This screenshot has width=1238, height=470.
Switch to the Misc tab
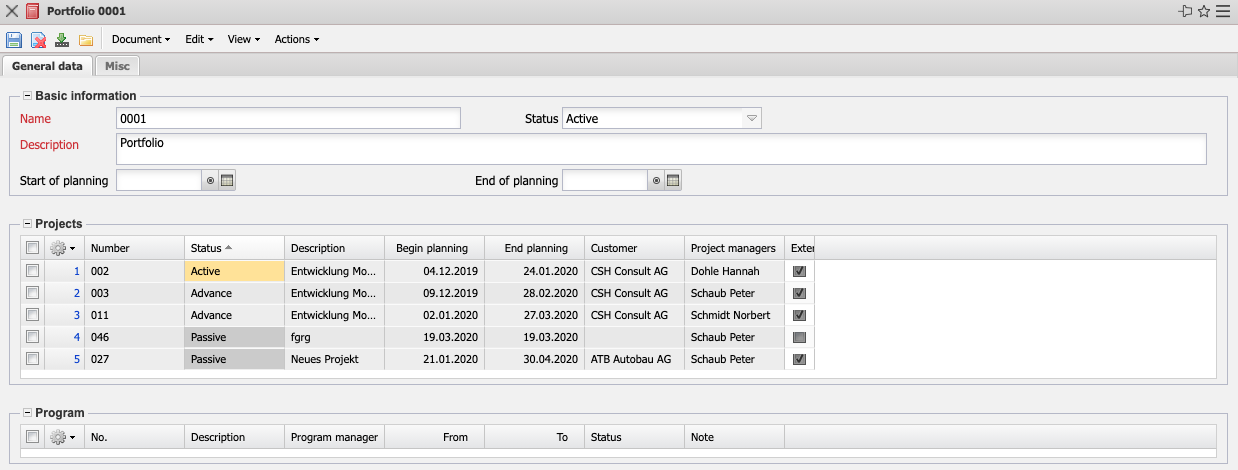pyautogui.click(x=117, y=66)
